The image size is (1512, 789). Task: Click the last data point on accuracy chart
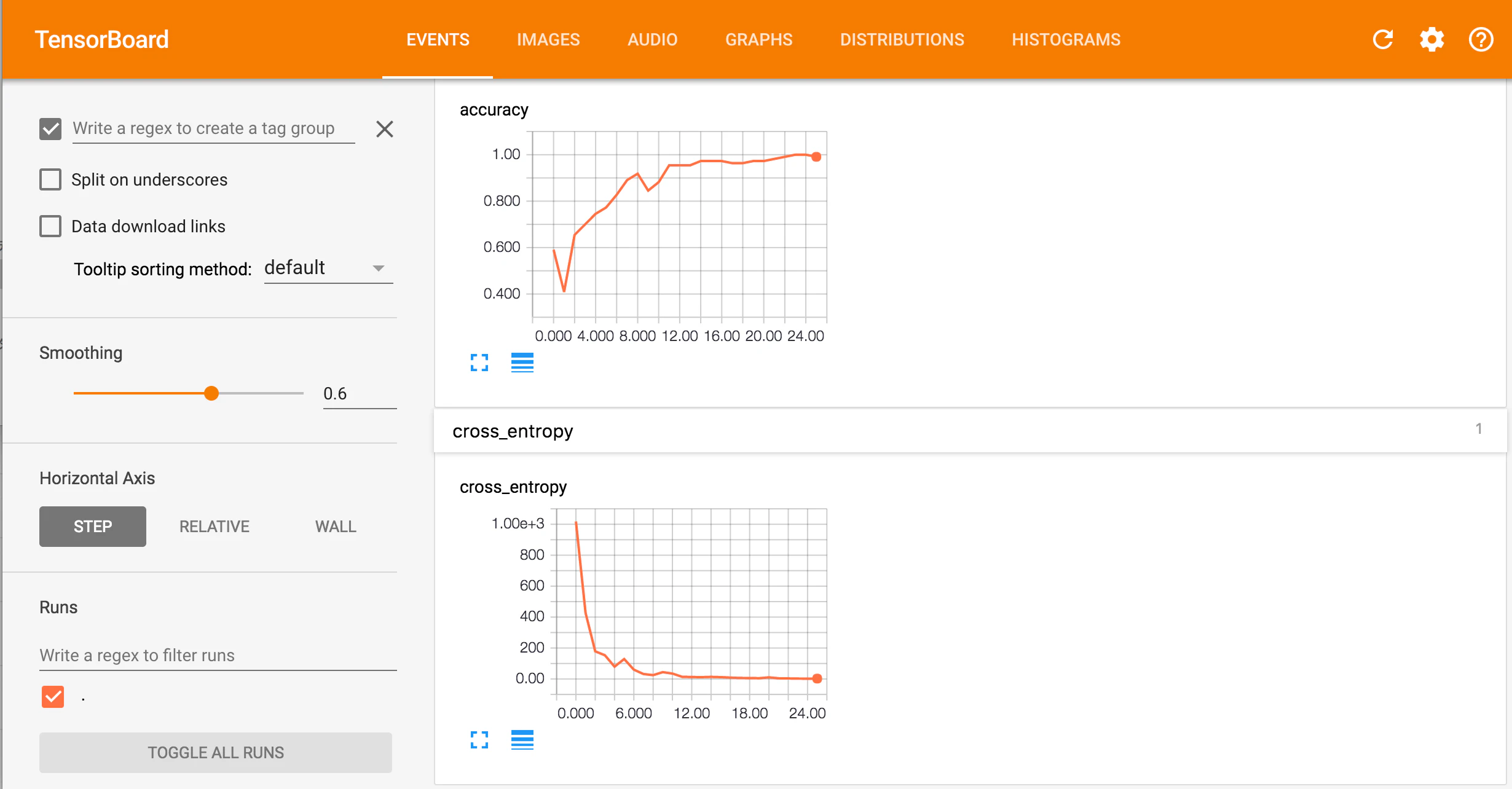click(x=816, y=157)
